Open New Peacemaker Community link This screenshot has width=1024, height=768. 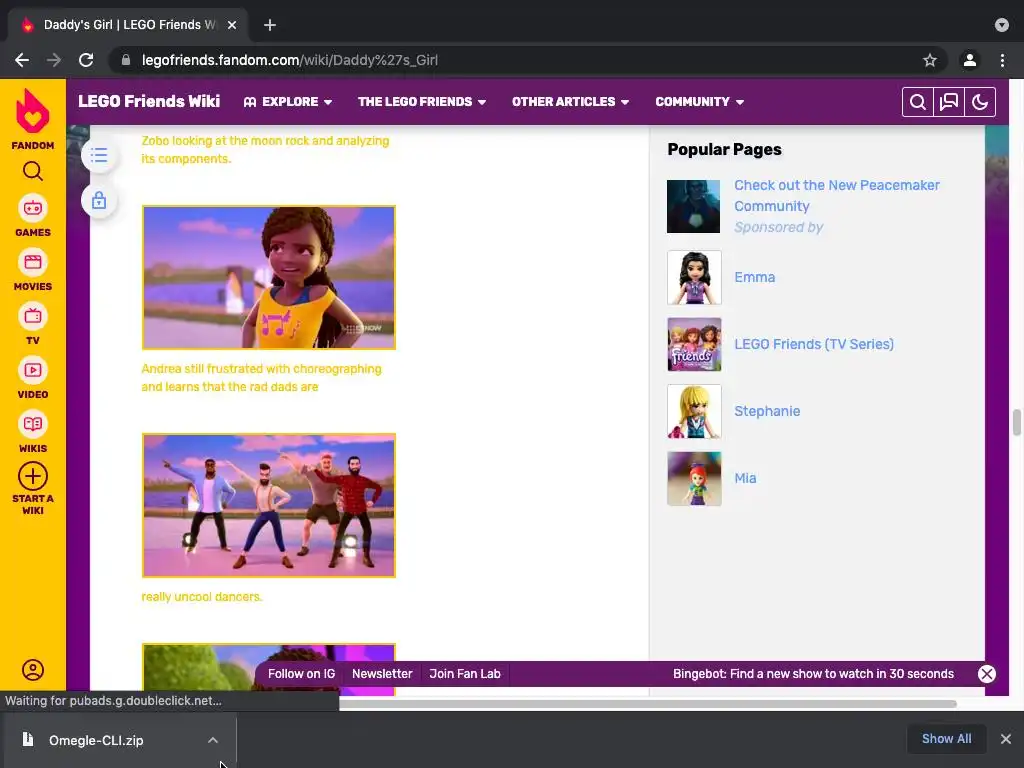(837, 195)
